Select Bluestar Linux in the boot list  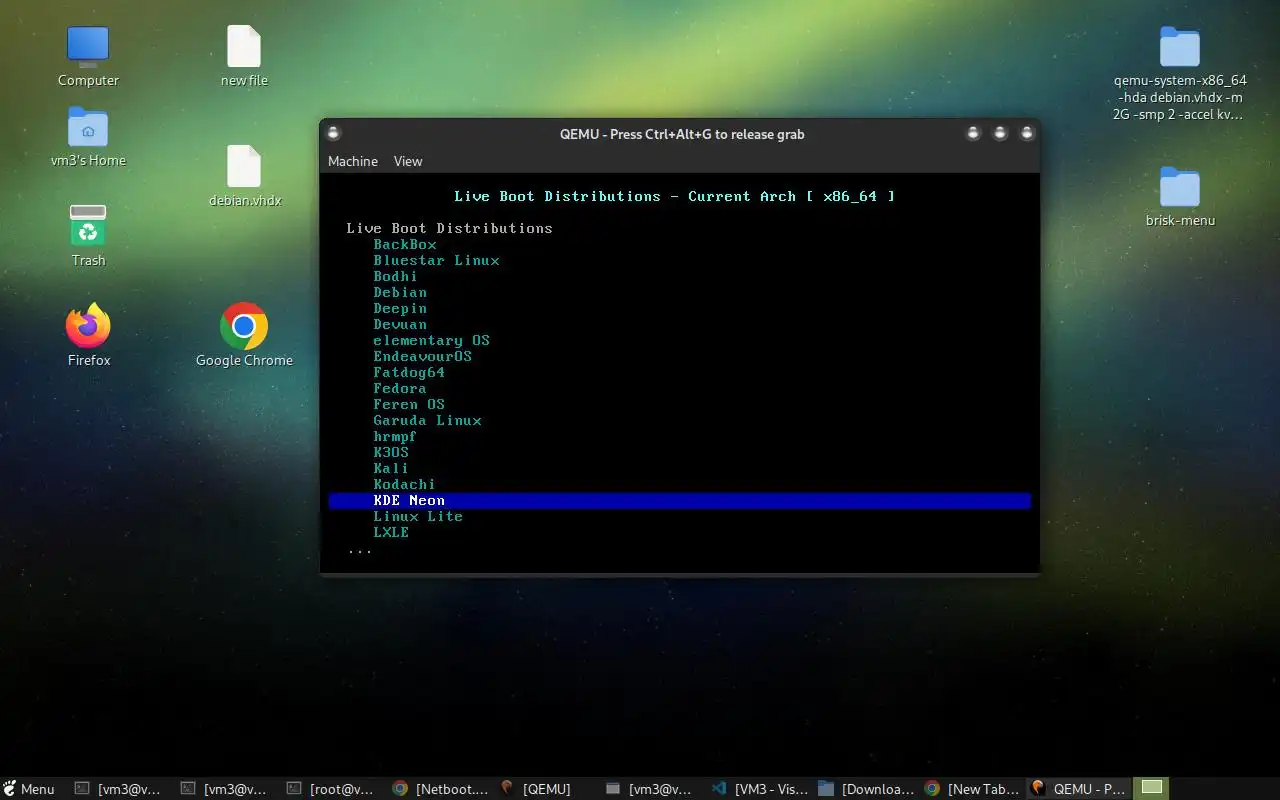(x=436, y=260)
